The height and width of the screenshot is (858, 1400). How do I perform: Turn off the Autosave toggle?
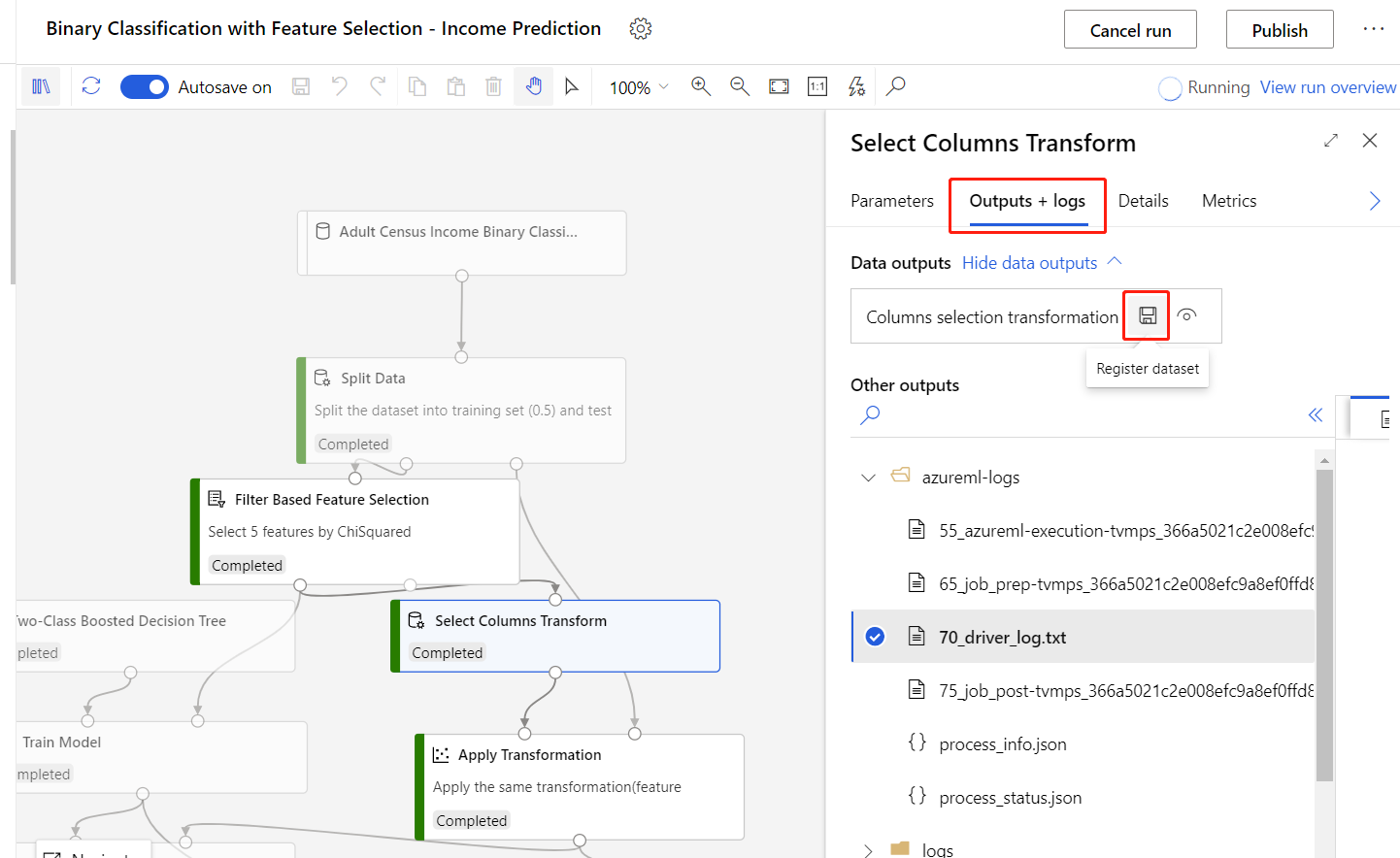tap(145, 87)
